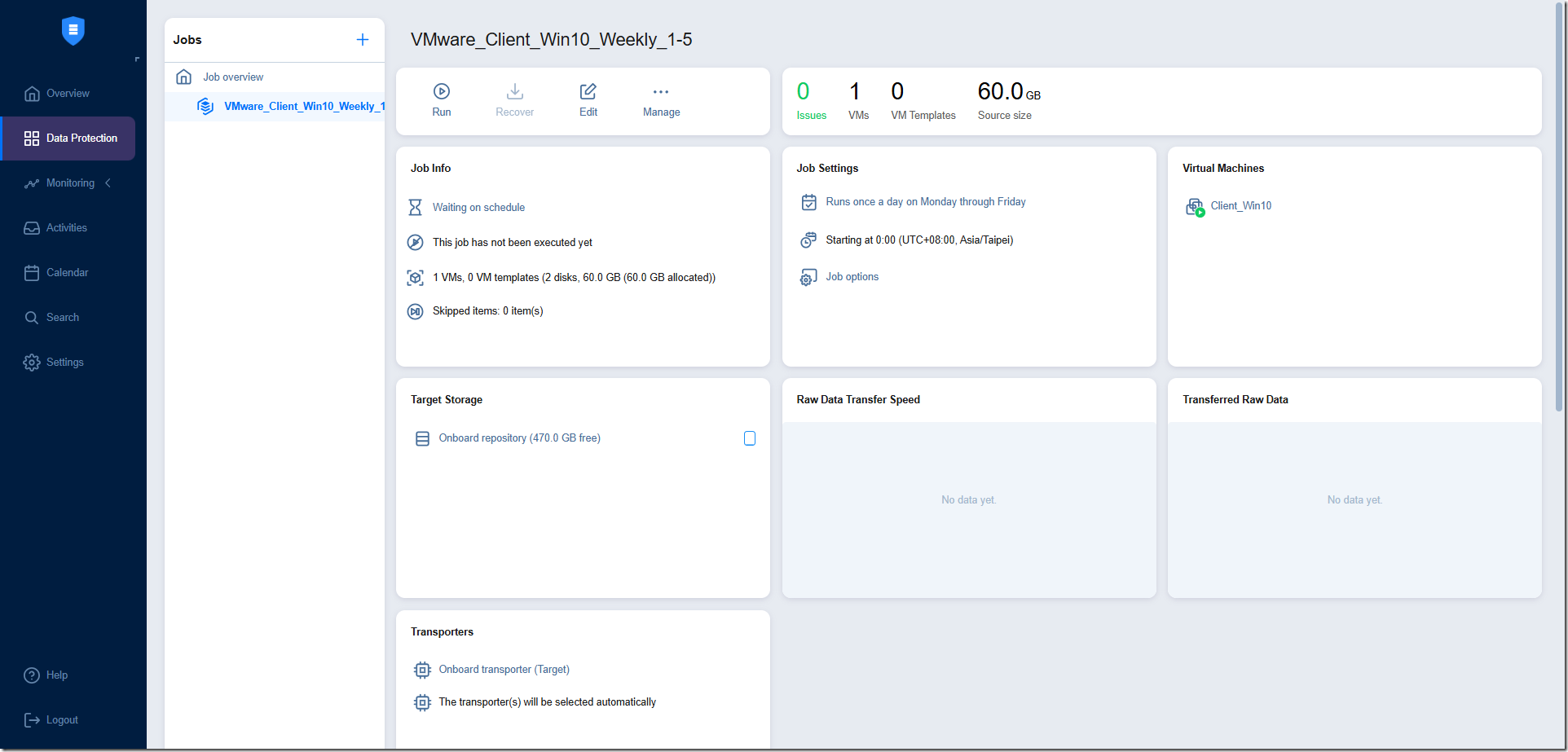Image resolution: width=1568 pixels, height=752 pixels.
Task: Select the VMware_Client_Win10_Weekly job row
Action: tap(275, 107)
